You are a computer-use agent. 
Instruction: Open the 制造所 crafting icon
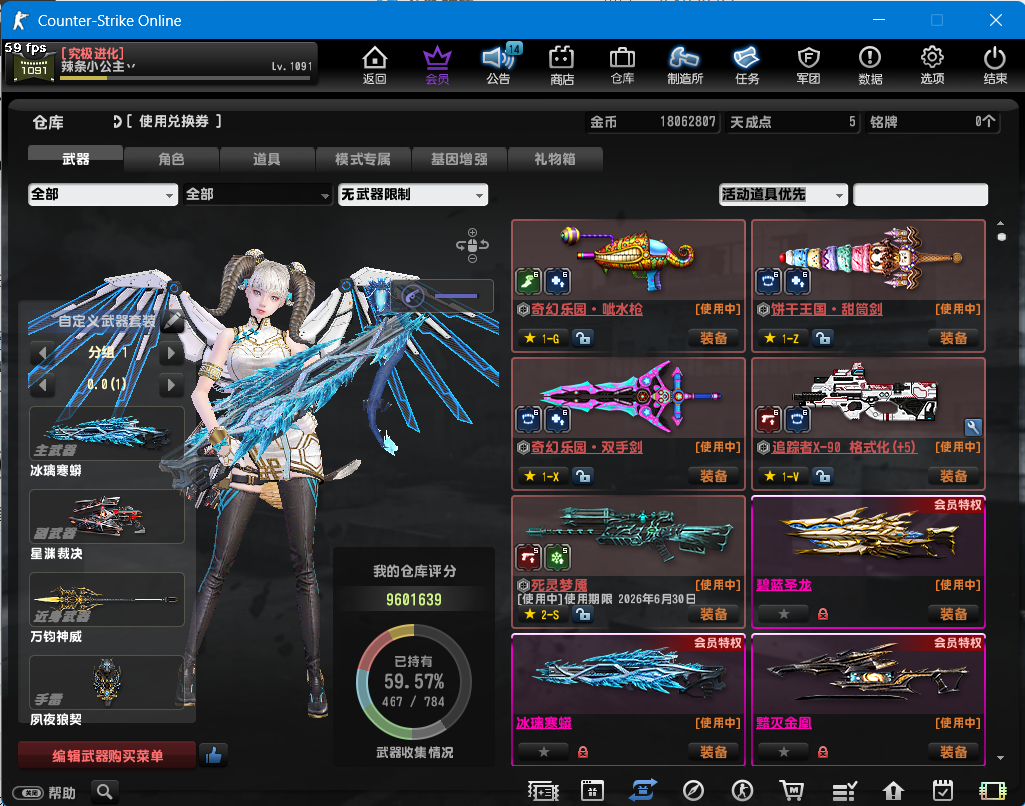coord(684,64)
